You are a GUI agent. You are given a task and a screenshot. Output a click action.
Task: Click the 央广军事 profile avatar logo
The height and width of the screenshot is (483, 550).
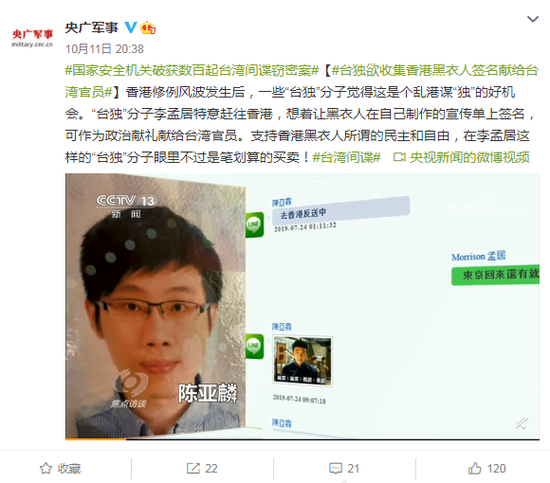coord(32,38)
